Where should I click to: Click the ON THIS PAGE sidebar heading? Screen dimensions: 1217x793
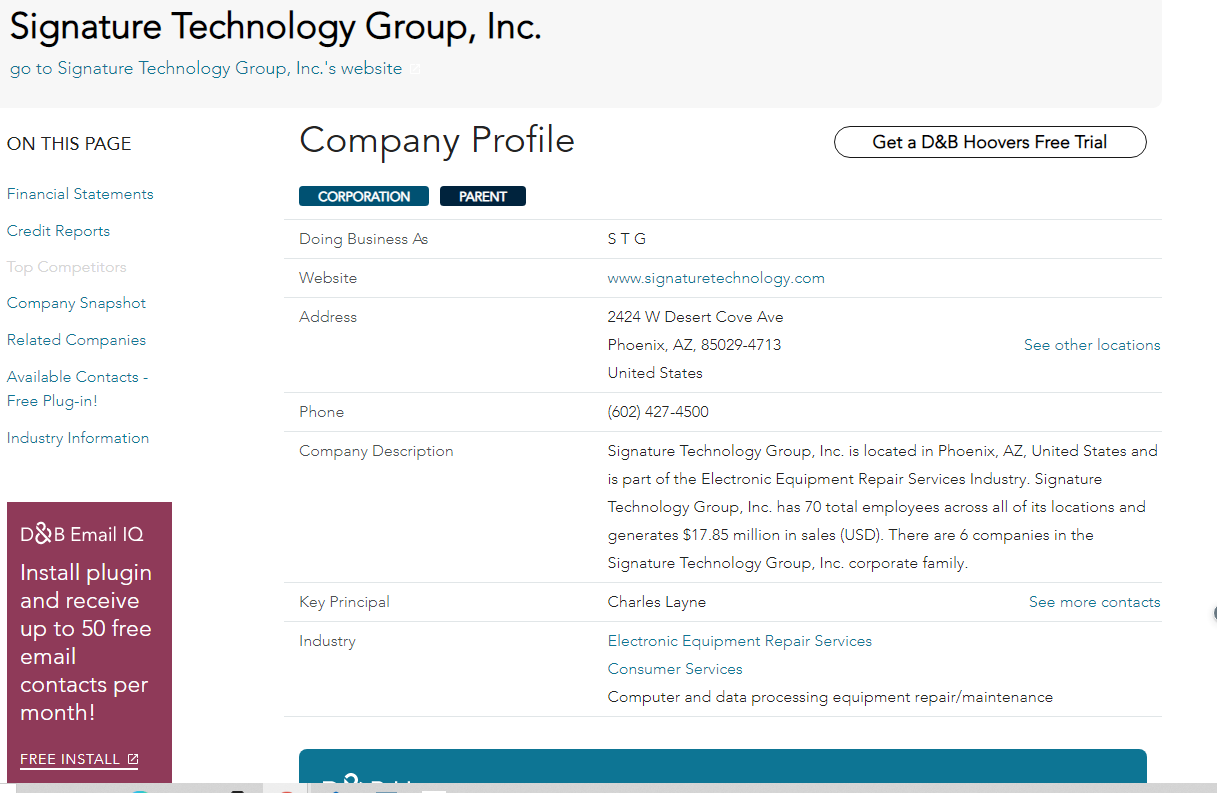(x=69, y=144)
